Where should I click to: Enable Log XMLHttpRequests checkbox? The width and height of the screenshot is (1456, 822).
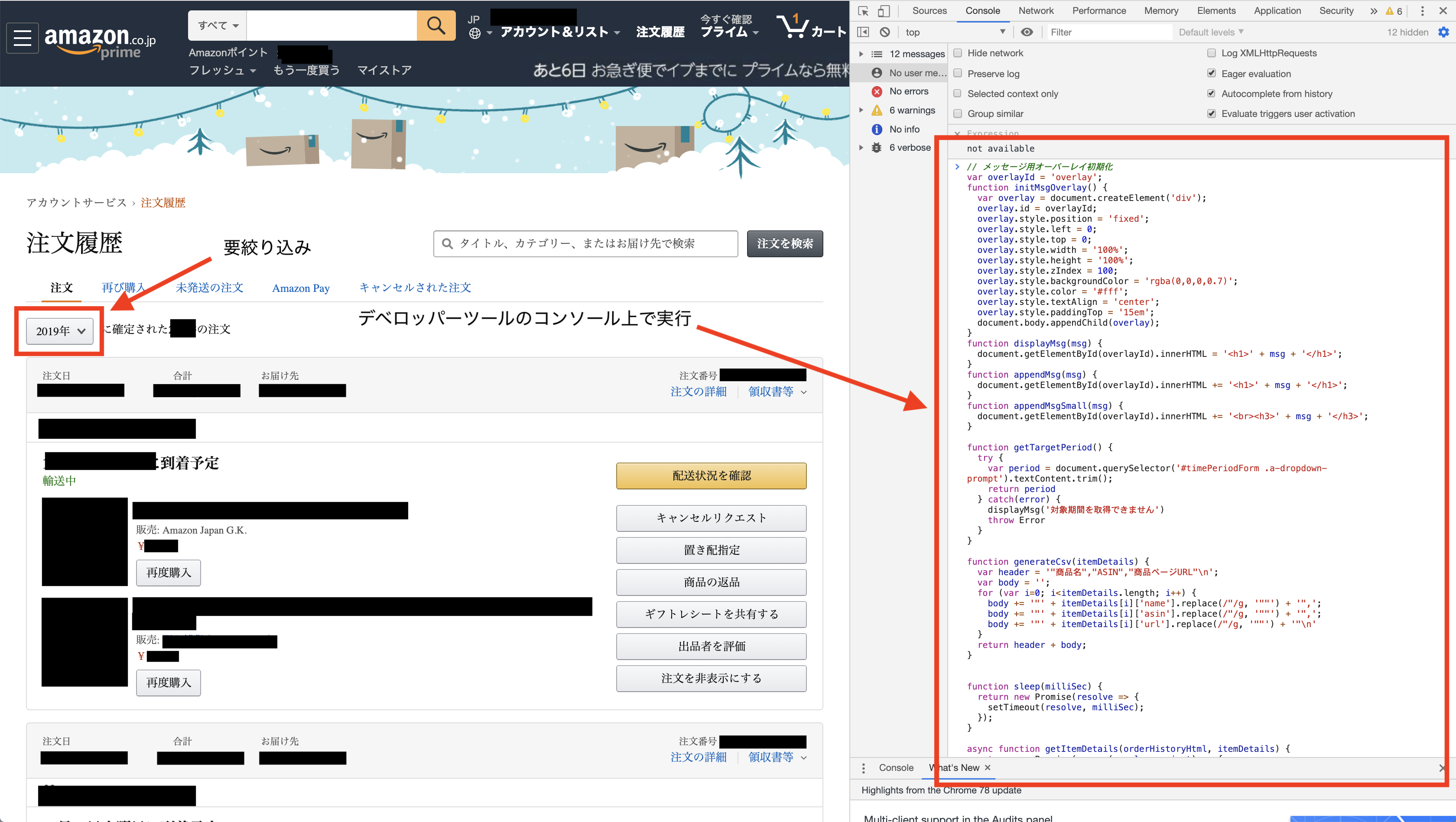pos(1211,53)
